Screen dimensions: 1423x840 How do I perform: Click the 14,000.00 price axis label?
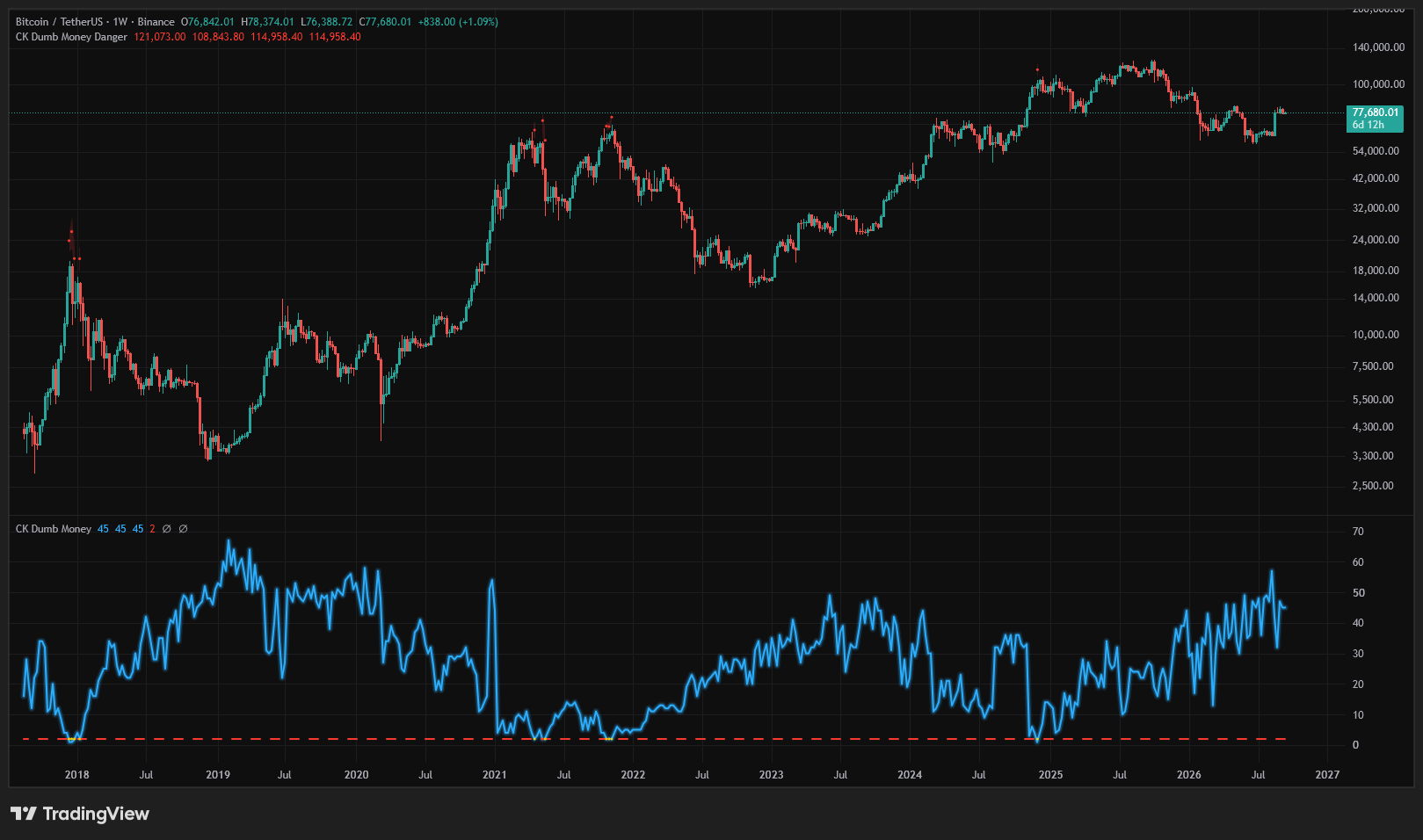point(1376,298)
